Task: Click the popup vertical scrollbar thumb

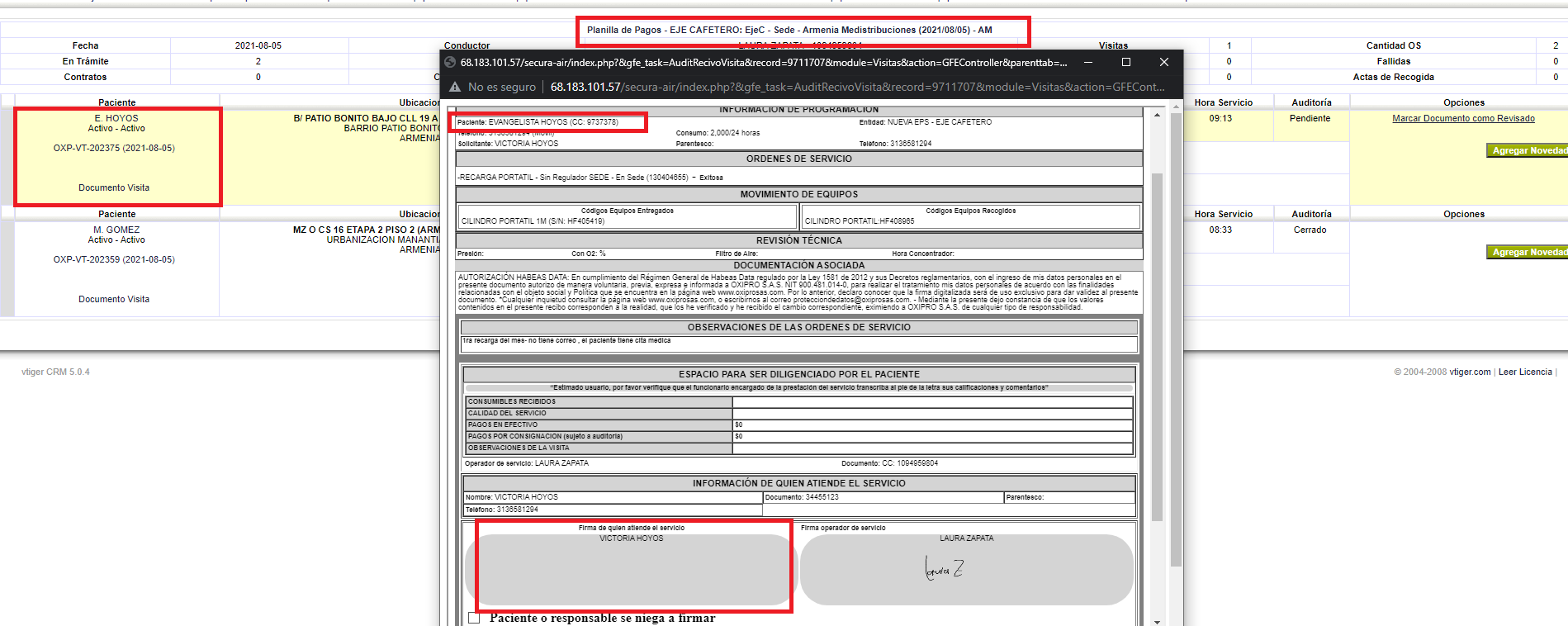Action: point(1157,347)
